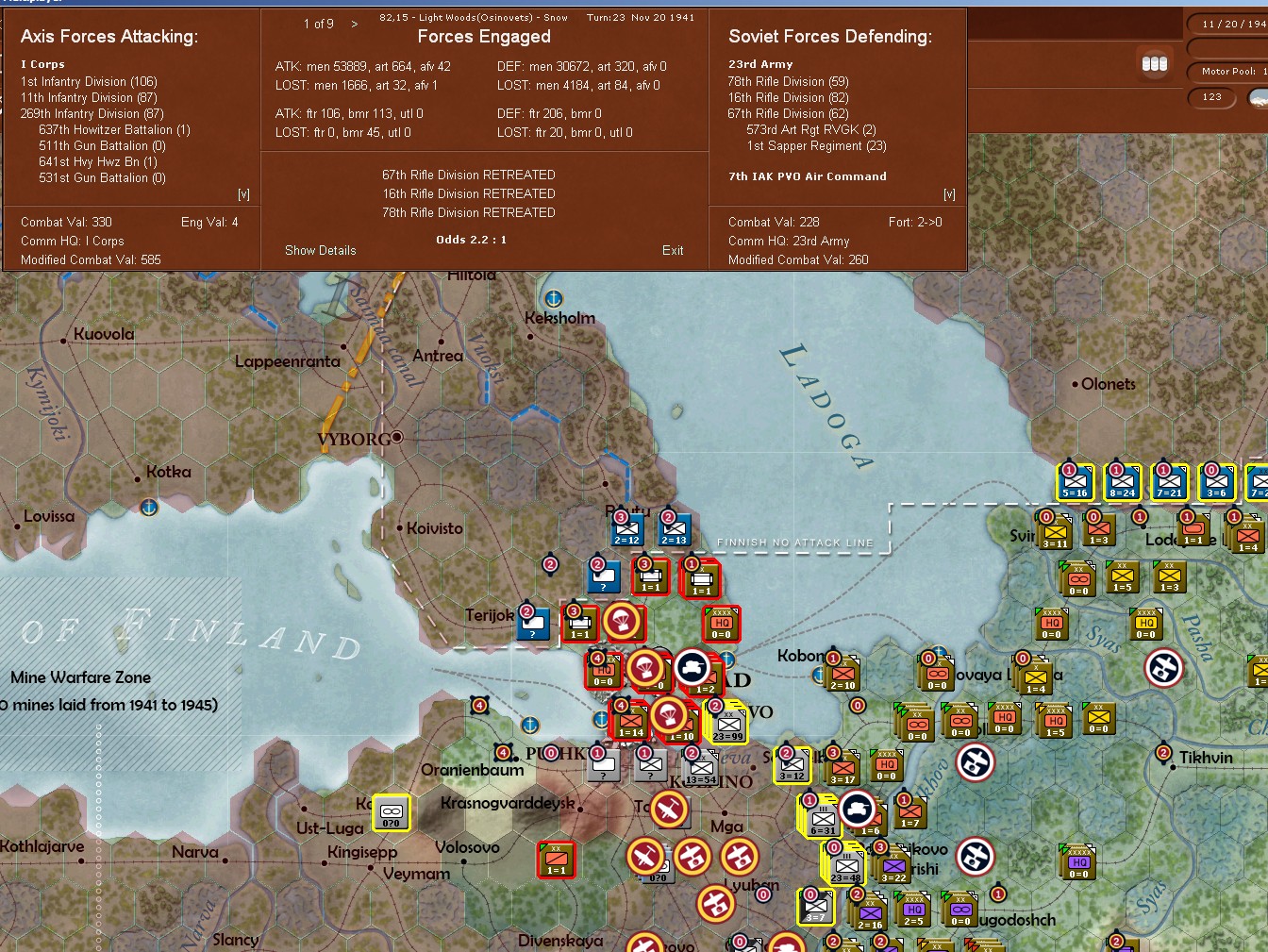Viewport: 1268px width, 952px height.
Task: Click the defending 16th Rifle Division (82) entry
Action: [x=789, y=98]
